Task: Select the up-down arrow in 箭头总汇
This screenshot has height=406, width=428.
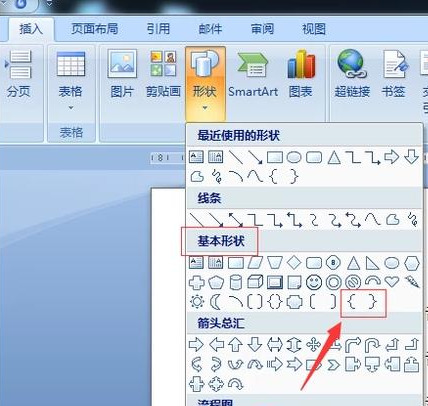Action: [x=294, y=345]
